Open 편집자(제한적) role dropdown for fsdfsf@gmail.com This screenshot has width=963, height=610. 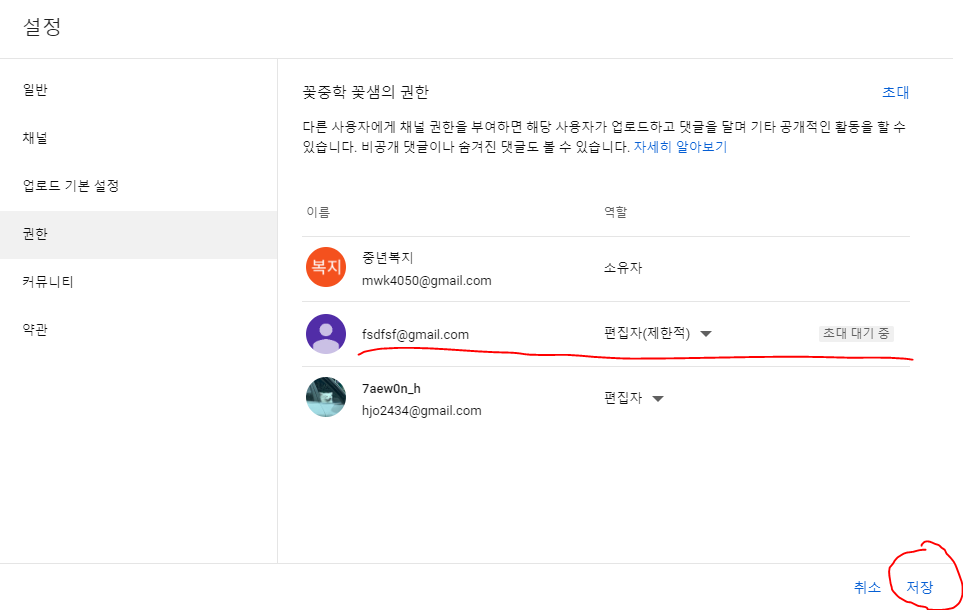point(658,334)
